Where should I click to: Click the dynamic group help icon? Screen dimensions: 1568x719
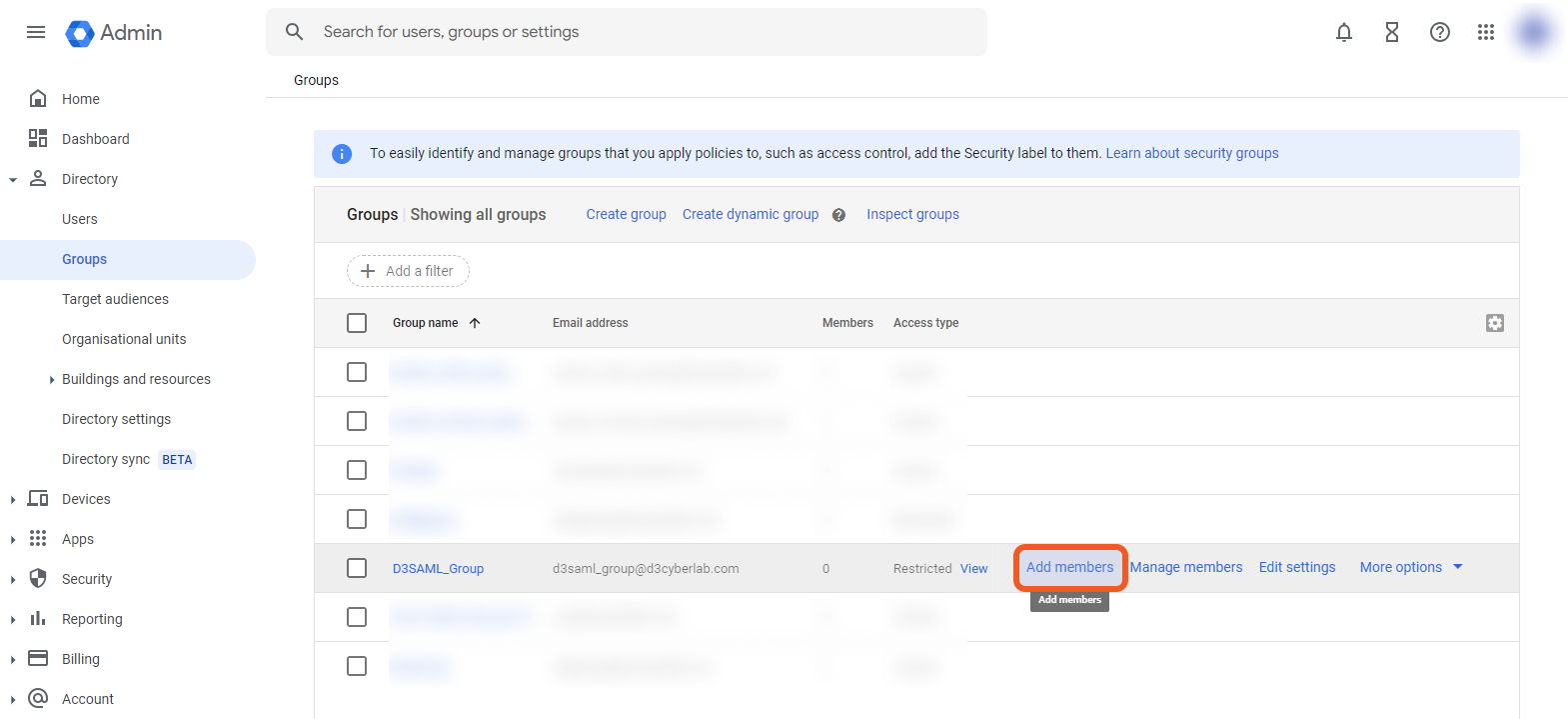coord(838,215)
